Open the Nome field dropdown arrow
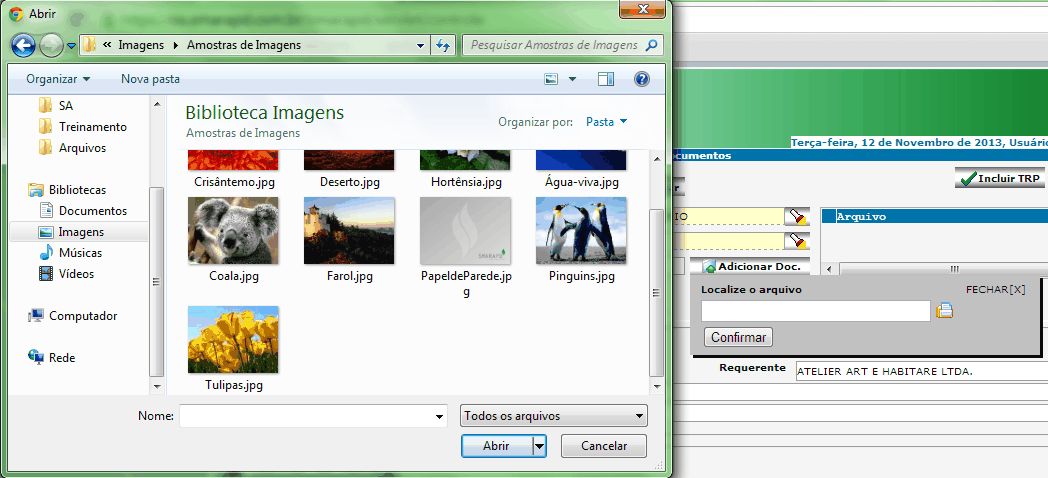The width and height of the screenshot is (1048, 478). [x=439, y=416]
